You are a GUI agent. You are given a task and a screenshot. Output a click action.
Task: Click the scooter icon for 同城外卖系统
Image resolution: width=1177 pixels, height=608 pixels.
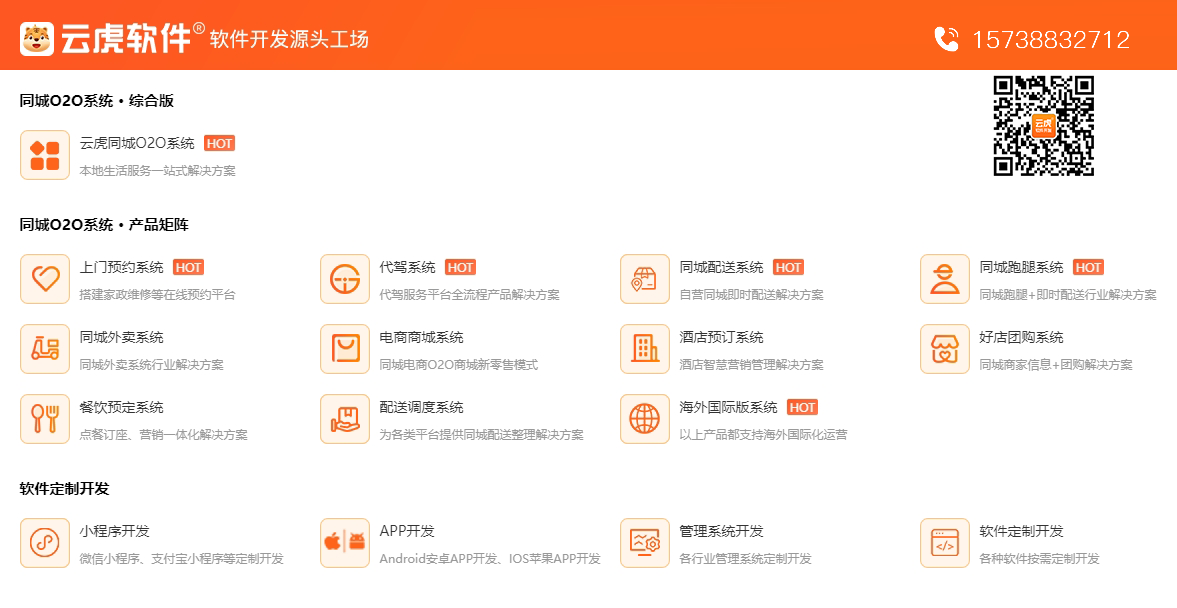click(45, 349)
